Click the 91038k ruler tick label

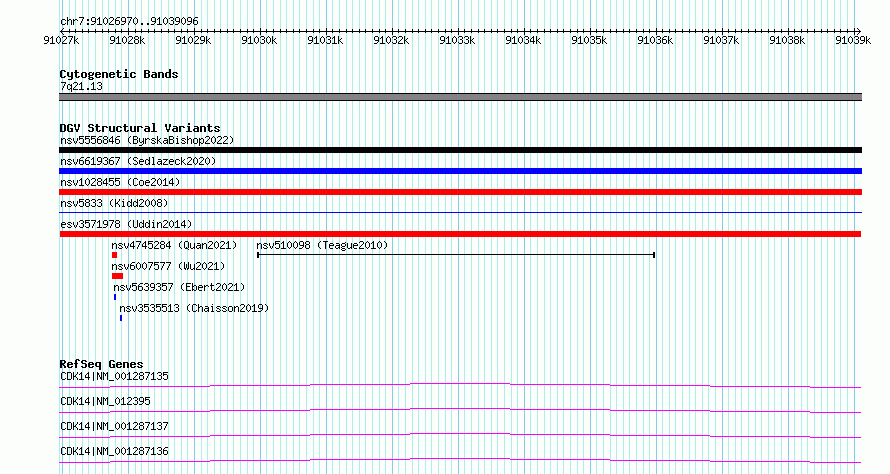click(x=787, y=40)
